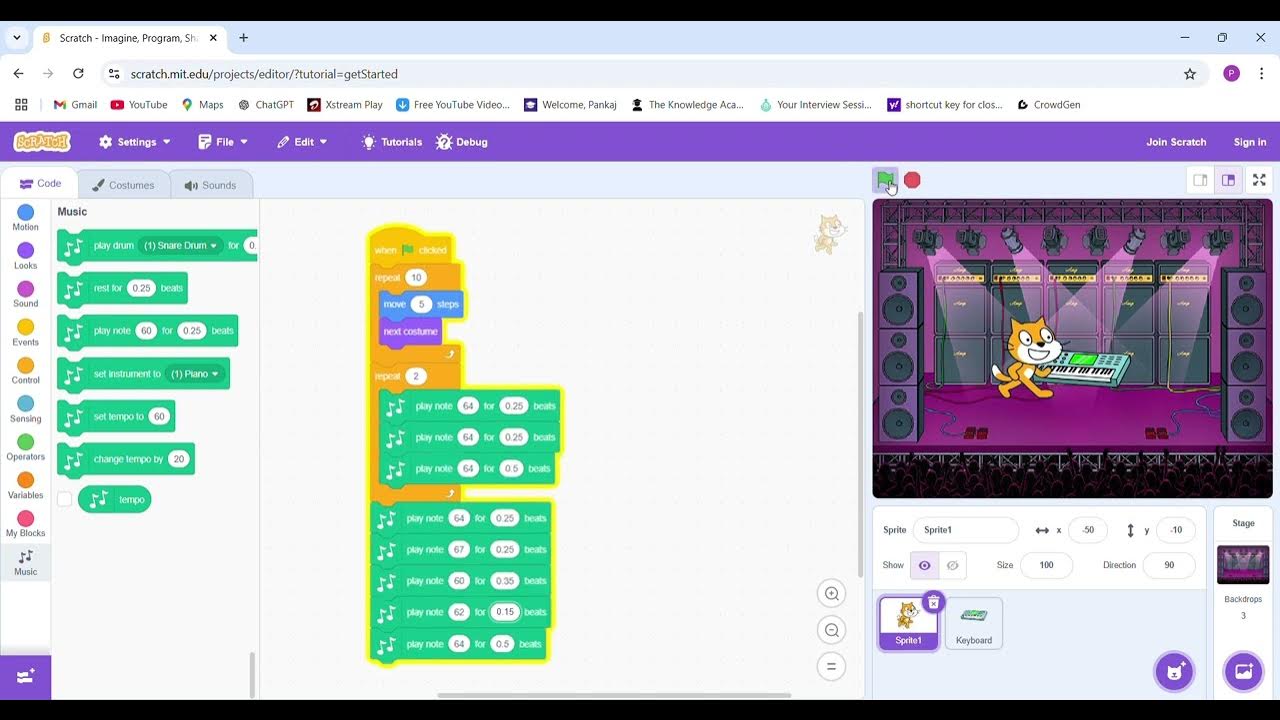
Task: Click the sprite x position field
Action: click(1088, 530)
